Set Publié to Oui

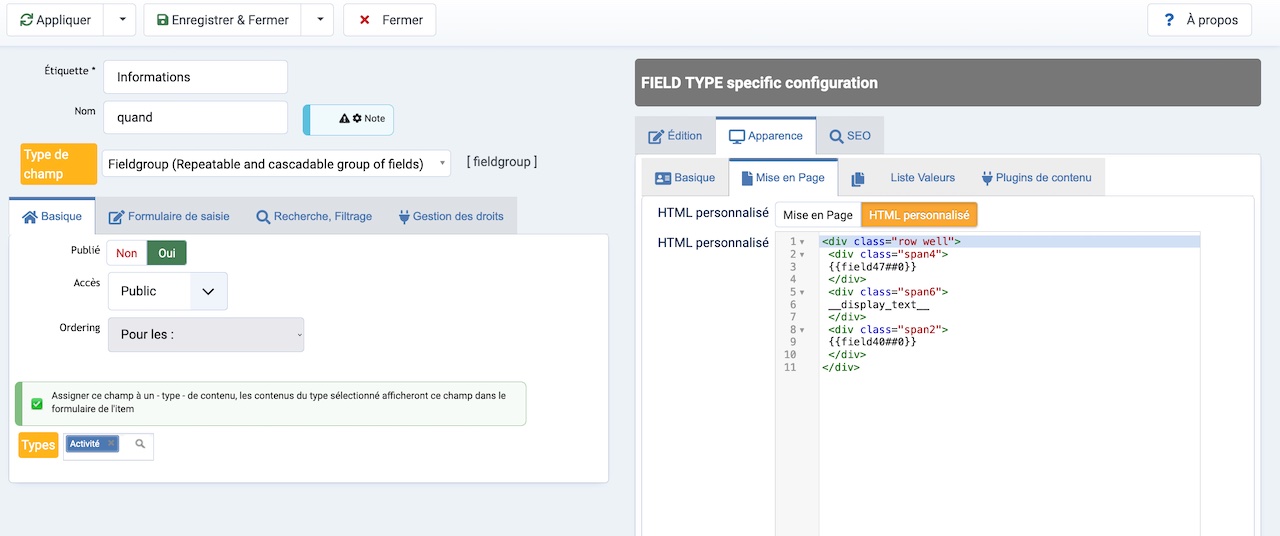click(x=167, y=253)
